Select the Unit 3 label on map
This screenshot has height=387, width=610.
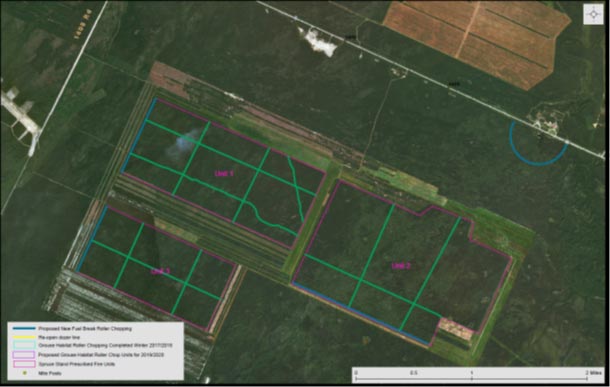tap(161, 271)
